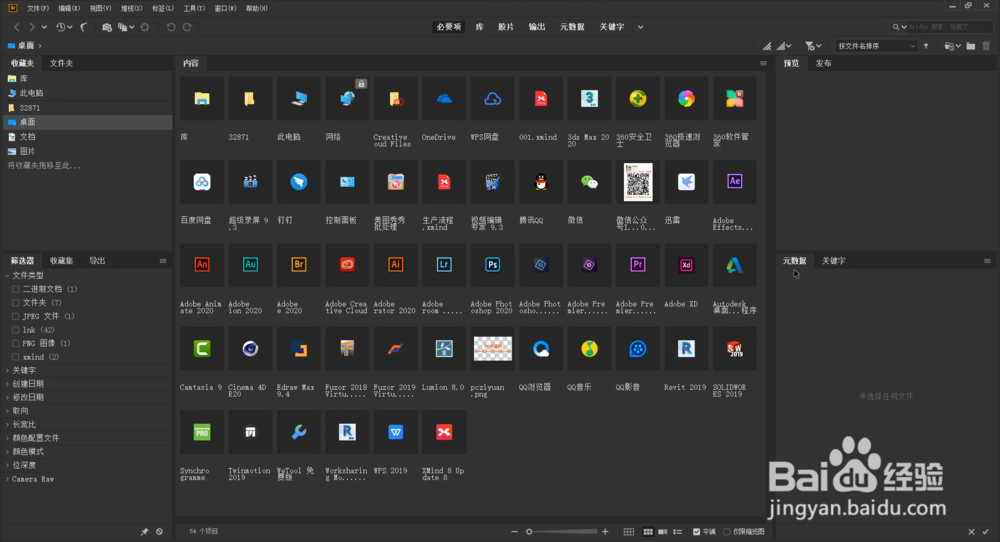Screen dimensions: 1000x542
Task: Click the plus larger thumbnails button
Action: click(605, 531)
